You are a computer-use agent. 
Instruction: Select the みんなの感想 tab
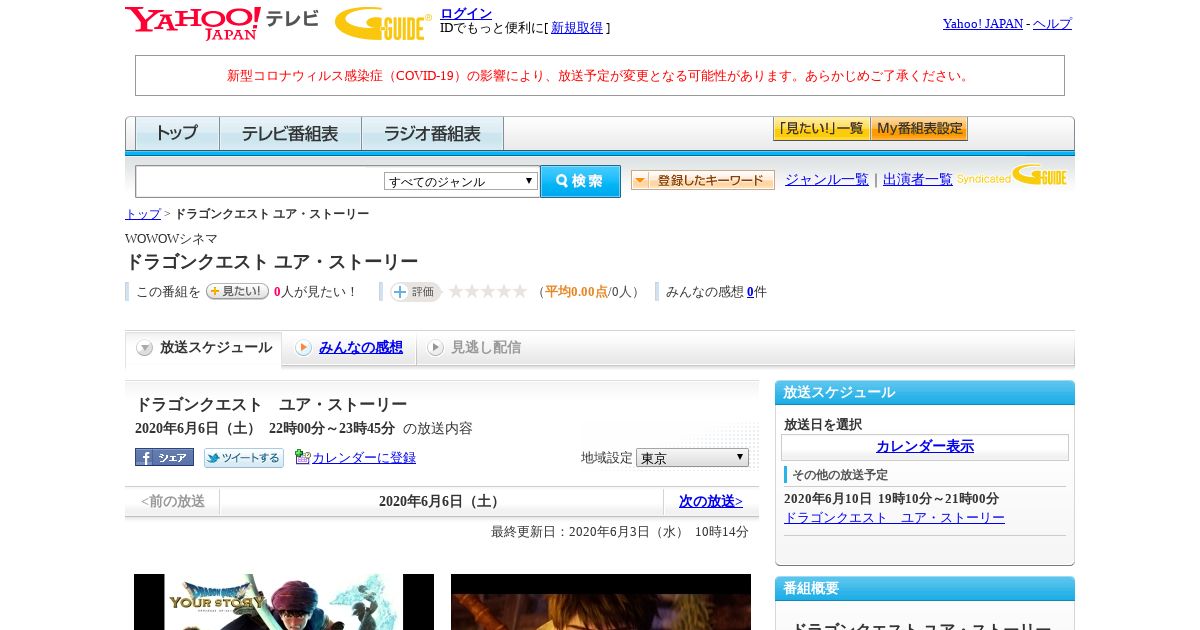tap(349, 348)
